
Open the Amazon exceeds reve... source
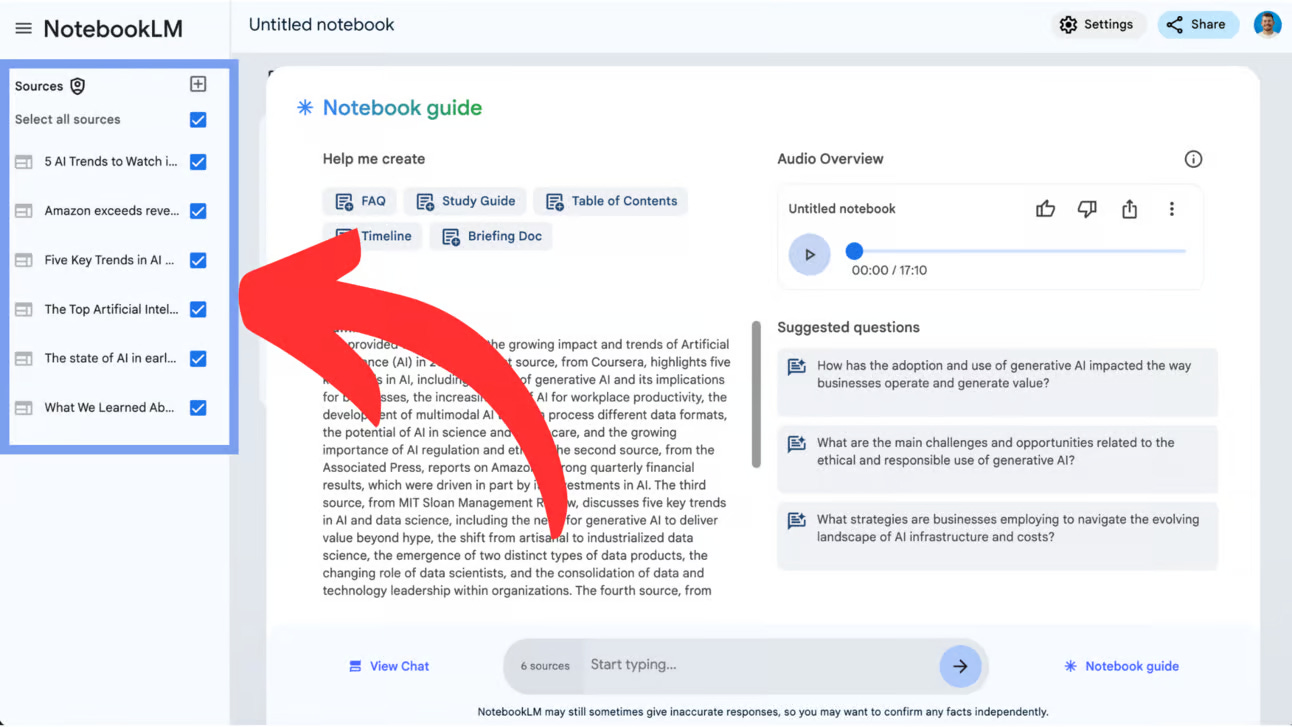[112, 211]
